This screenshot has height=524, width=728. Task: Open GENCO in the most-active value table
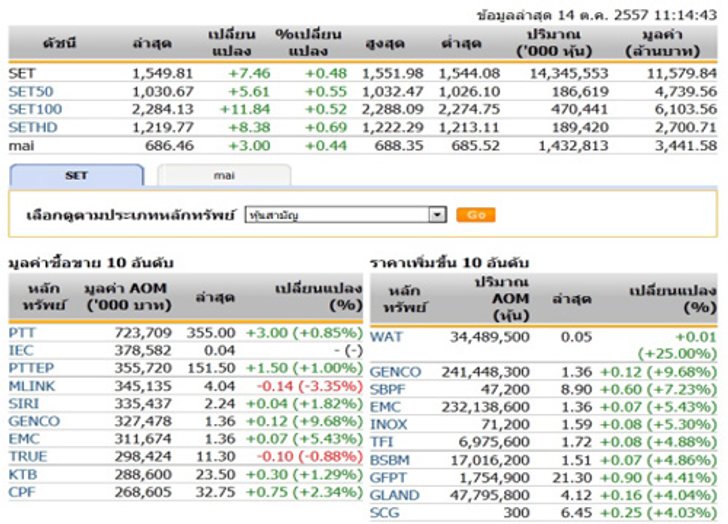tap(34, 421)
